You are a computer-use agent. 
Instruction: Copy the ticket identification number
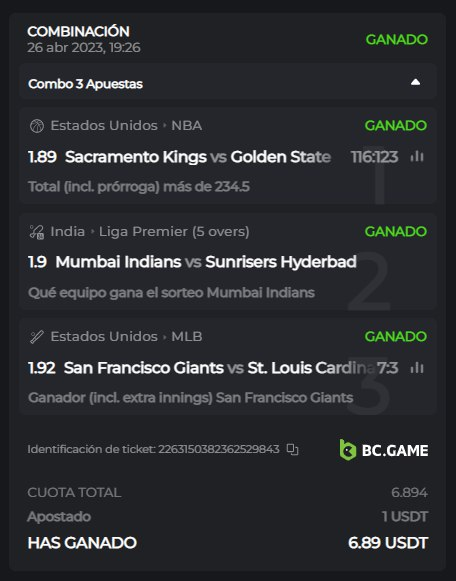click(x=292, y=449)
